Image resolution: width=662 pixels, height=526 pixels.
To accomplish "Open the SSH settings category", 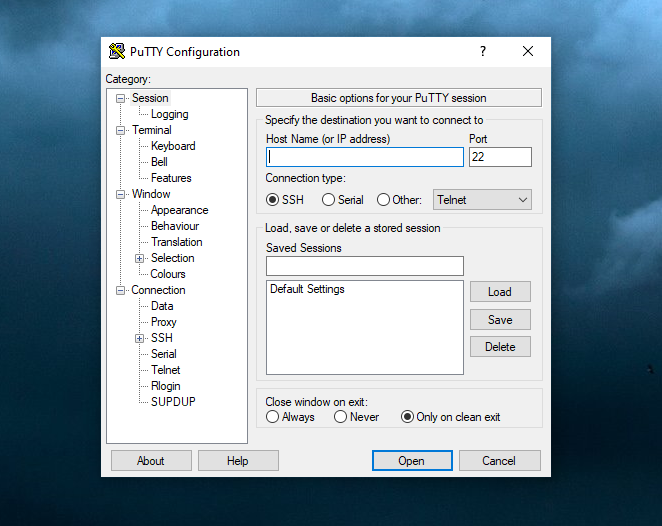I will [162, 338].
